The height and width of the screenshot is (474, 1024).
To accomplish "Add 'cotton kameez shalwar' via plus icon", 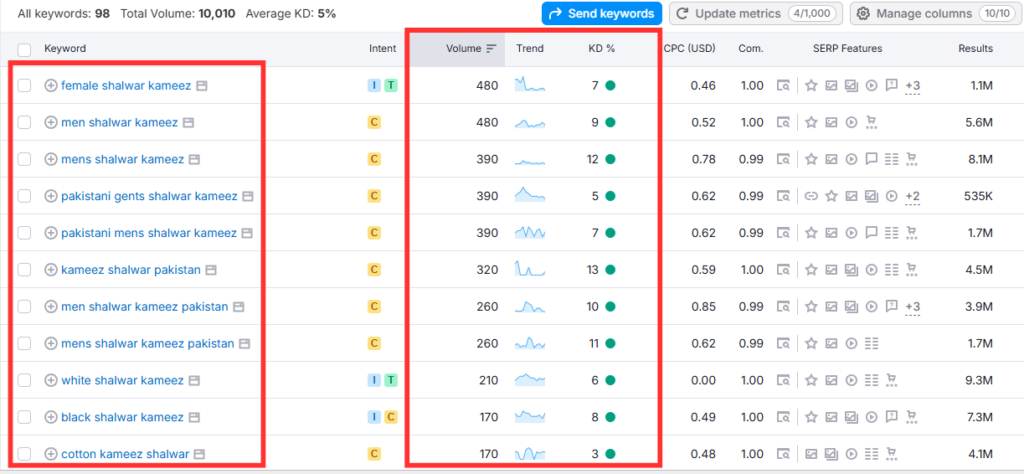I will 51,454.
